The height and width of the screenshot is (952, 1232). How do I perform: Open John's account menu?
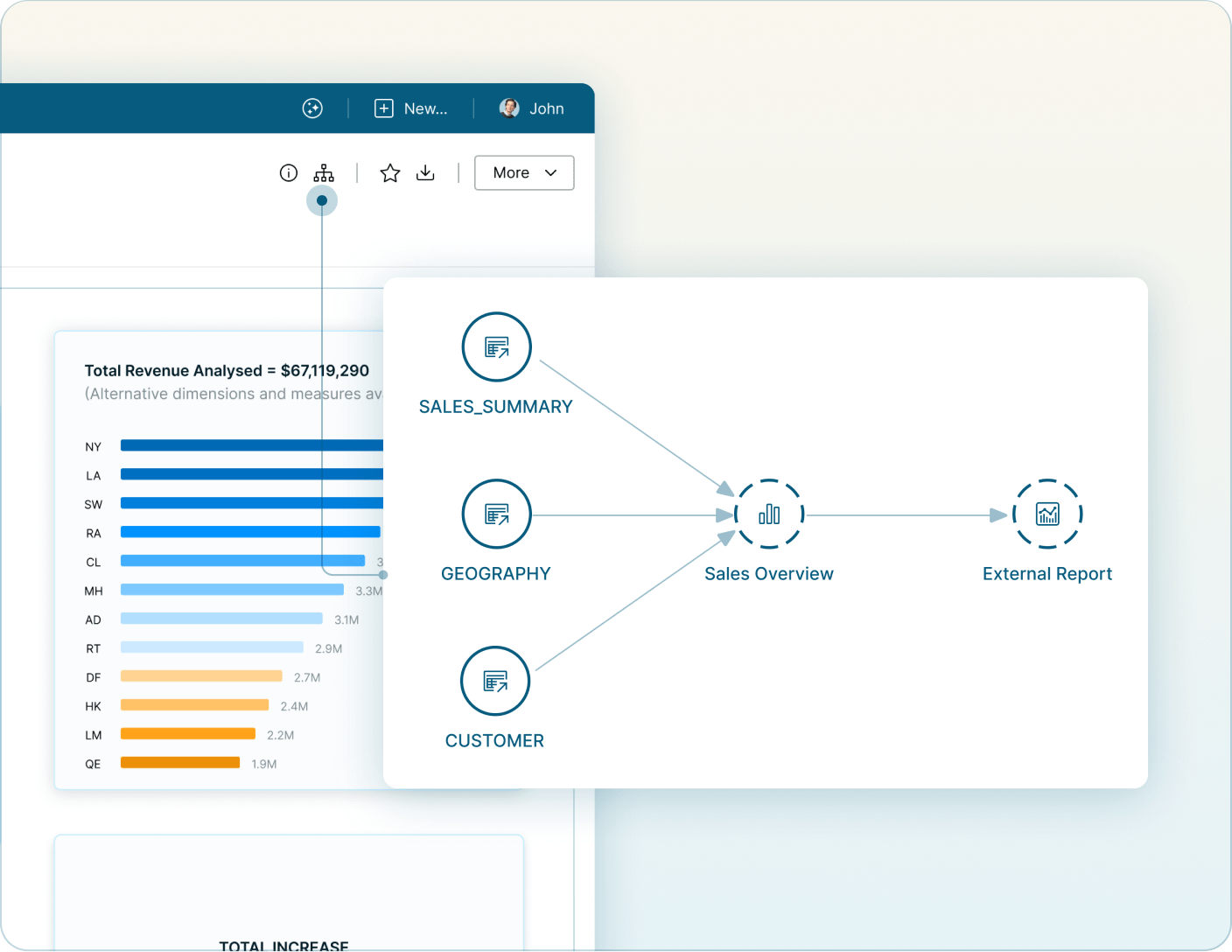(546, 108)
